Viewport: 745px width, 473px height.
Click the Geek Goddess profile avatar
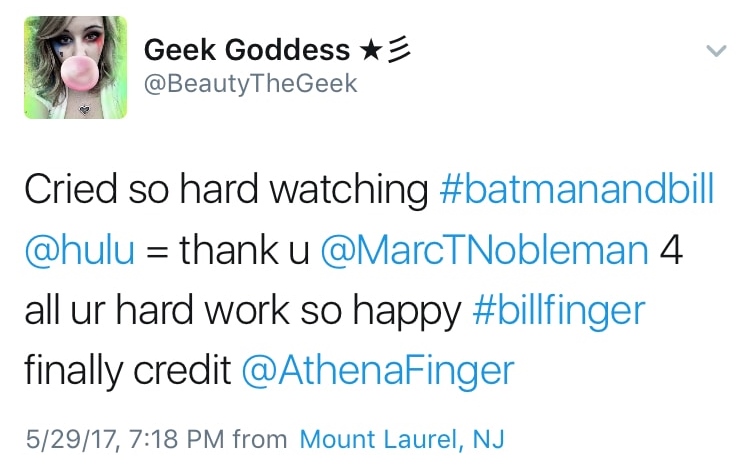[76, 68]
